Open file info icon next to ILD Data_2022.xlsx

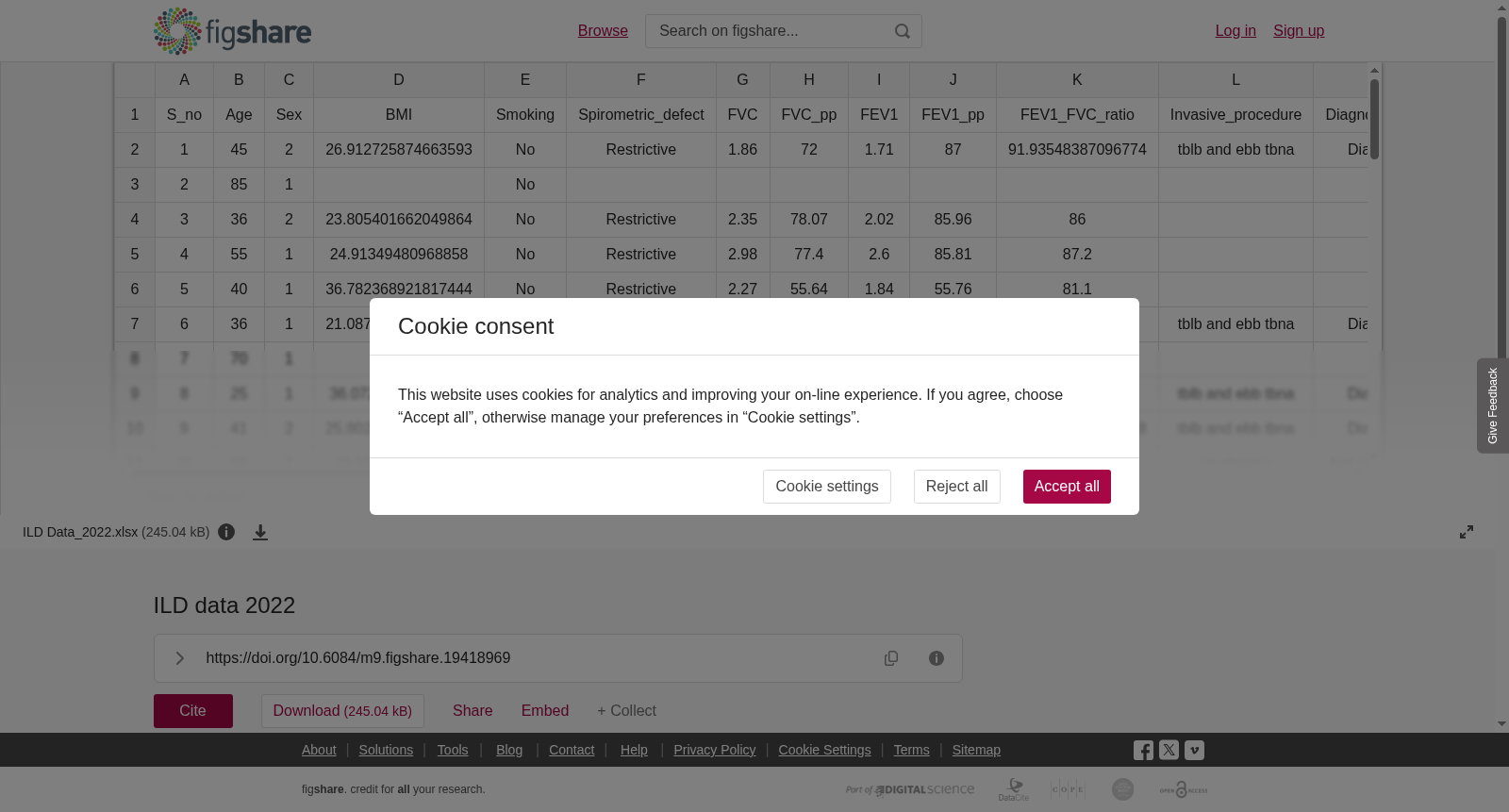[x=226, y=532]
